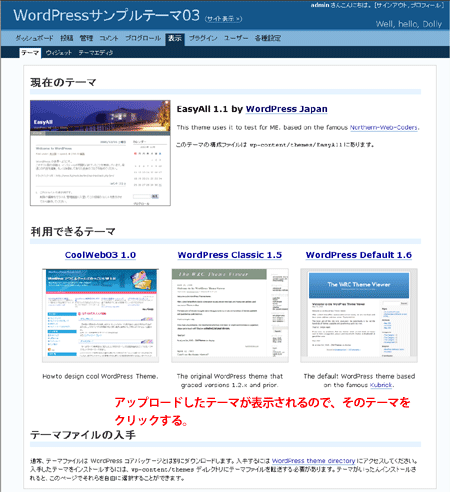
Task: Open the コメント menu item
Action: [109, 38]
